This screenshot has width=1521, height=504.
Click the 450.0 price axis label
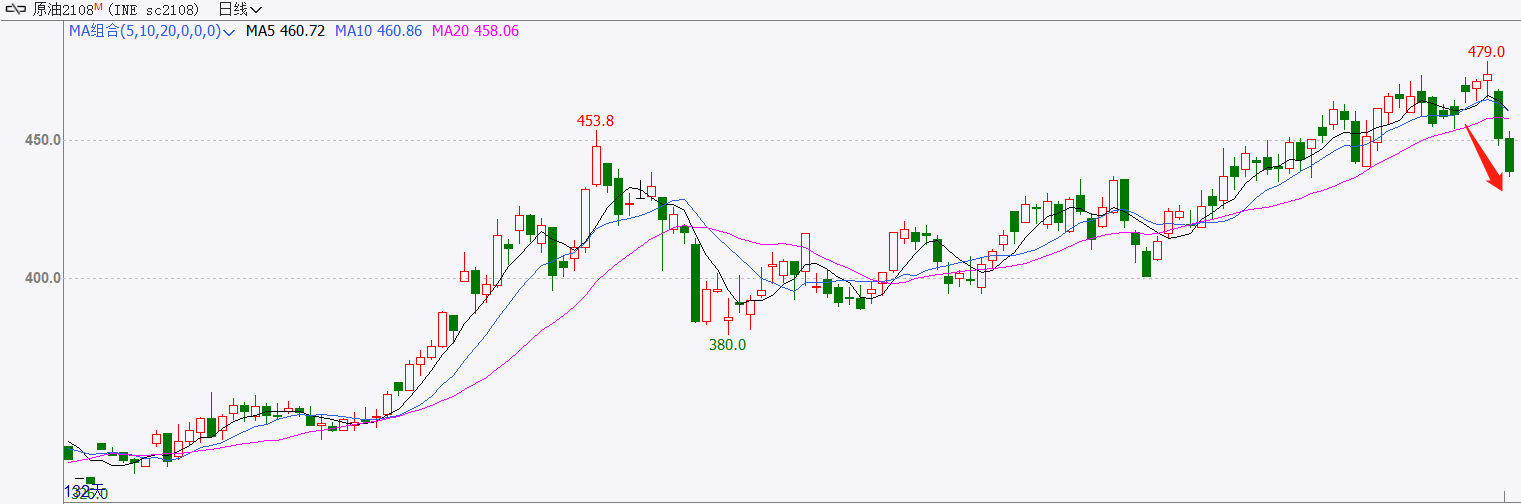pos(44,140)
